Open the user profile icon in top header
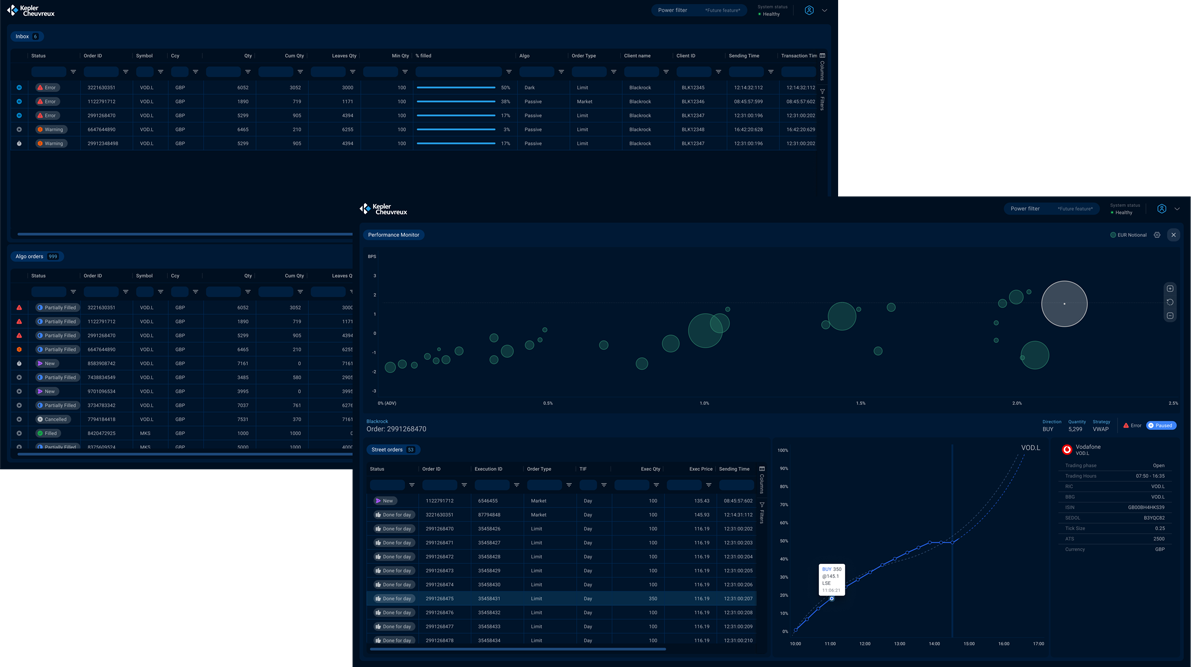Image resolution: width=1191 pixels, height=667 pixels. [809, 11]
